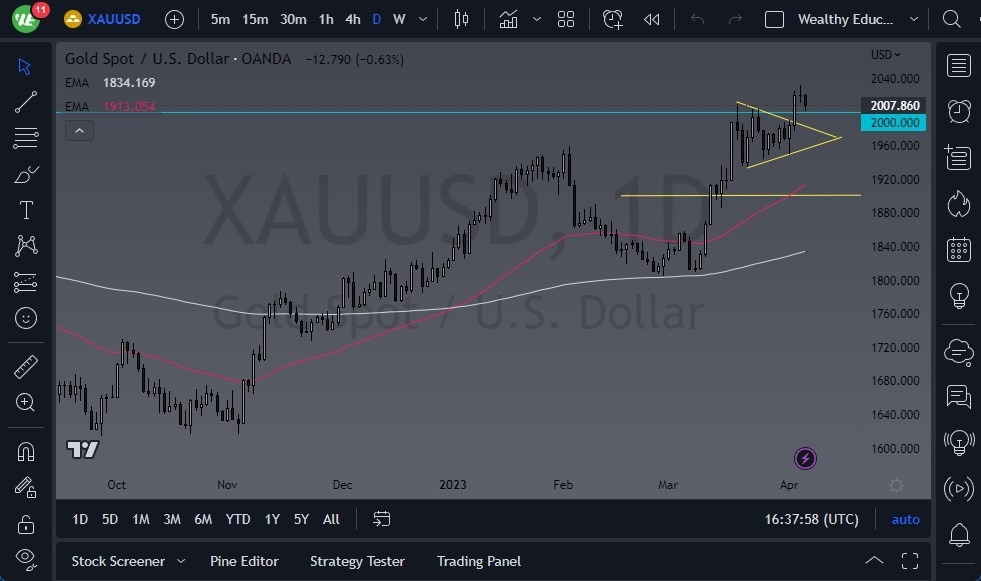Select the YTD date range

238,519
